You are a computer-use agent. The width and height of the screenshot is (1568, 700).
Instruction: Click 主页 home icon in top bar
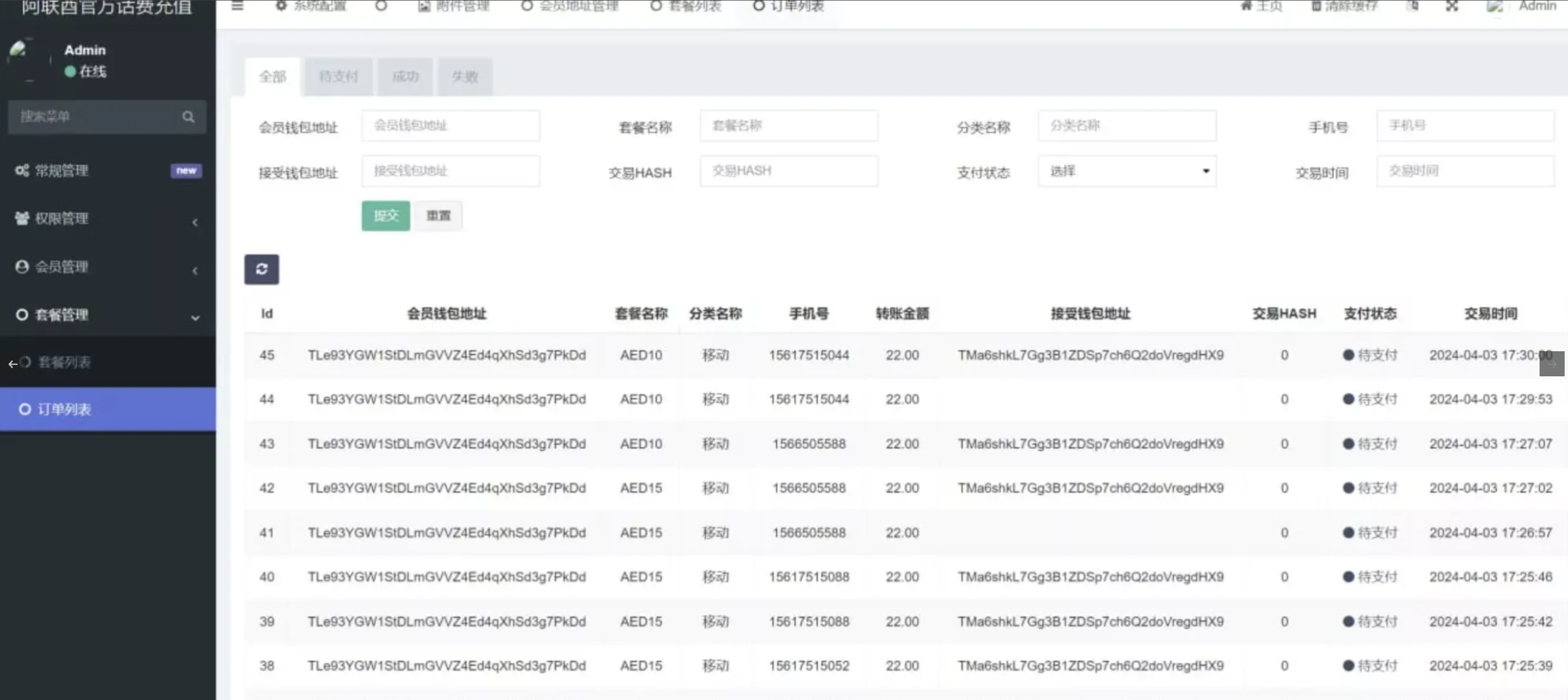pyautogui.click(x=1246, y=7)
